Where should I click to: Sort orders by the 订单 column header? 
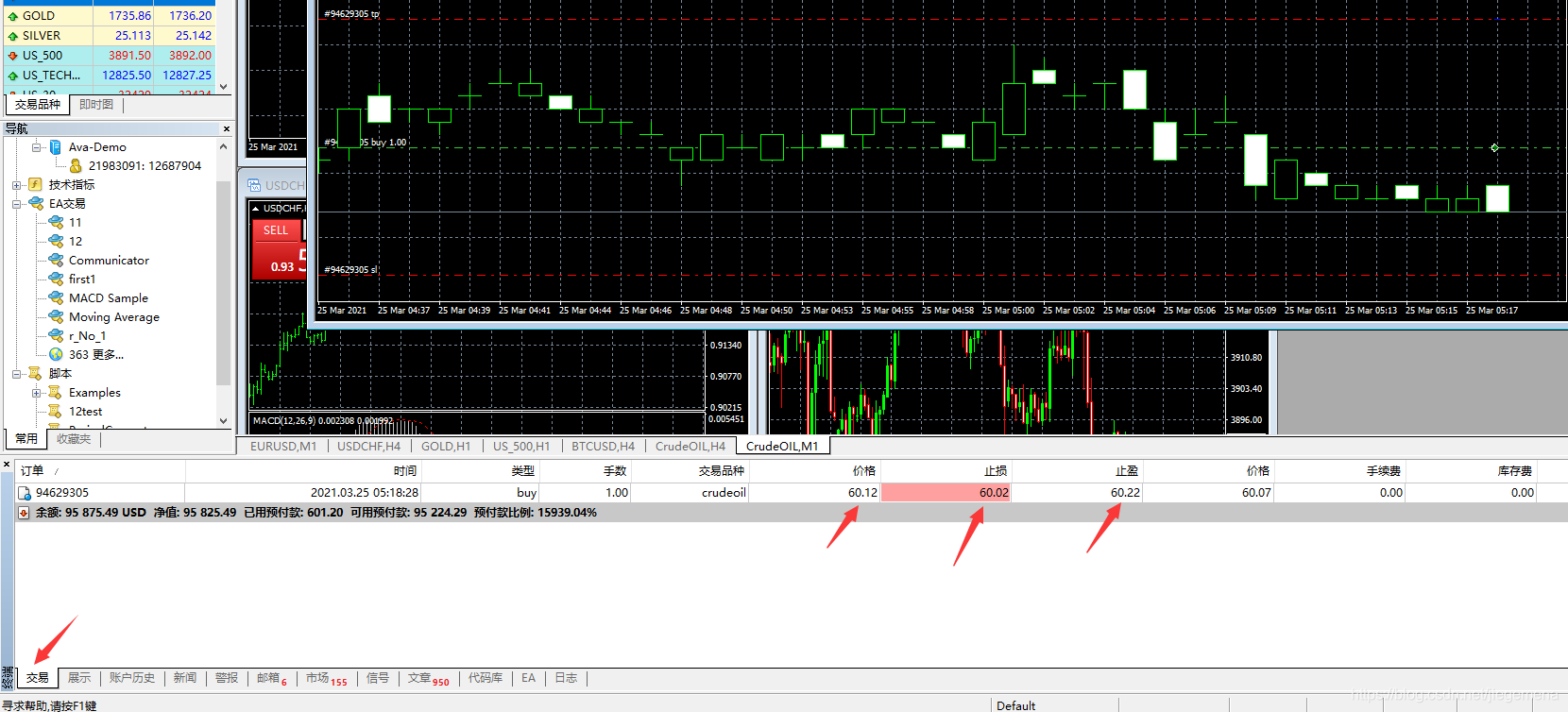point(99,471)
